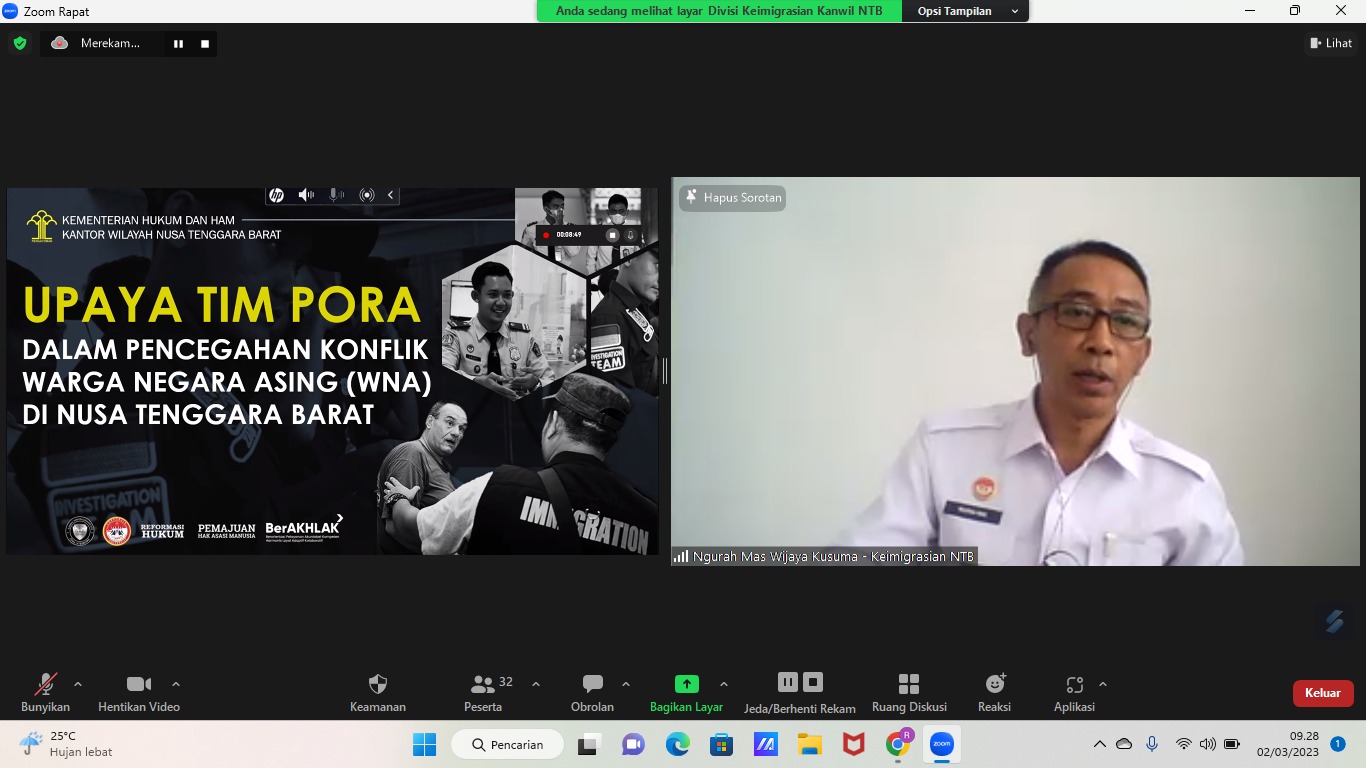Pause recording using the bottom toolbar pause icon

(788, 682)
